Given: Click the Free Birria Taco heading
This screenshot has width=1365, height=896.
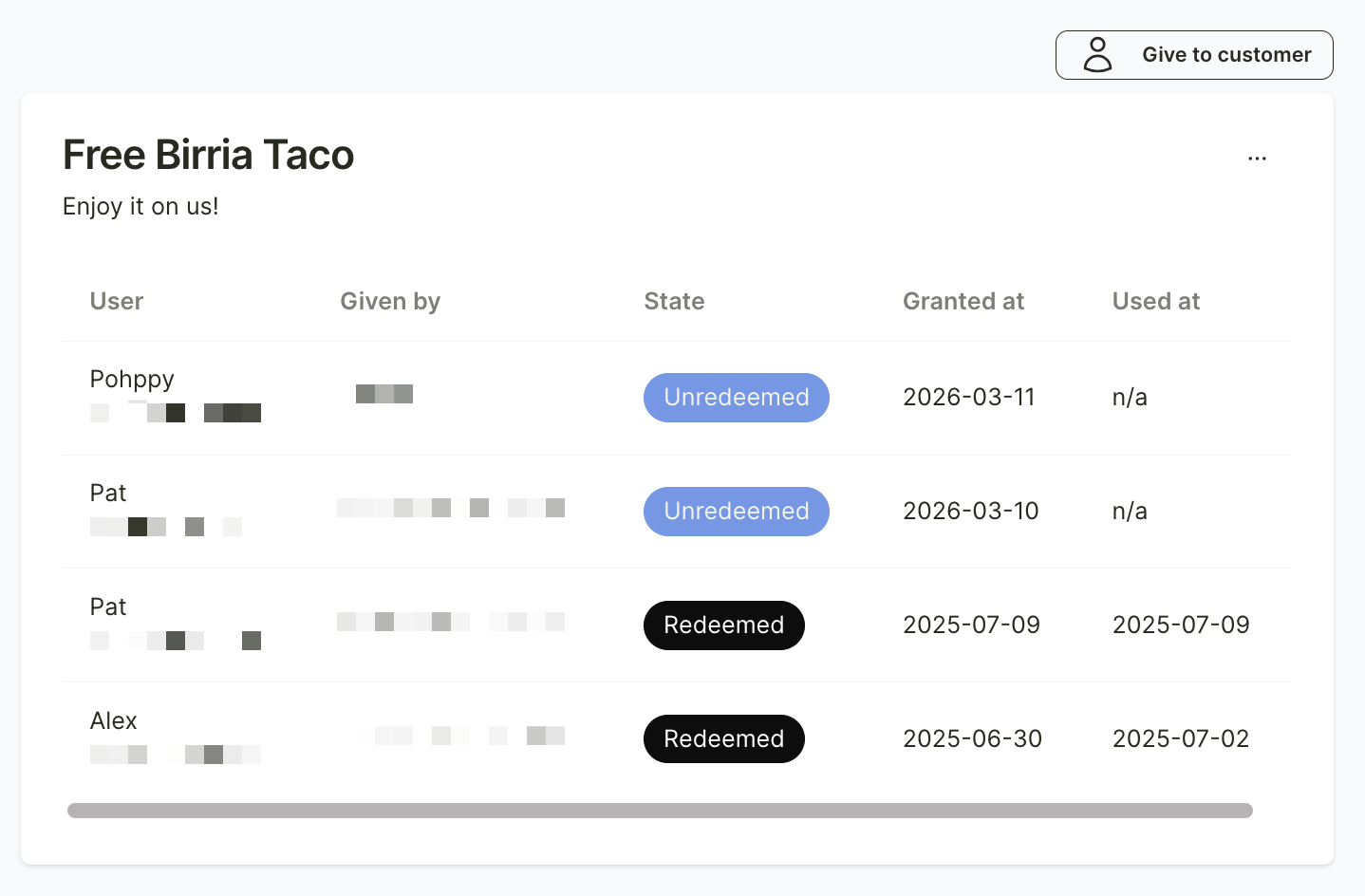Looking at the screenshot, I should click(208, 155).
